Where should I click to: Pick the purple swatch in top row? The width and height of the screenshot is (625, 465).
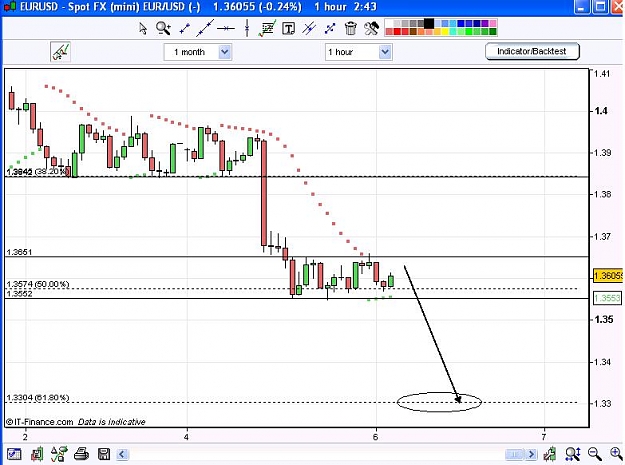(x=485, y=24)
